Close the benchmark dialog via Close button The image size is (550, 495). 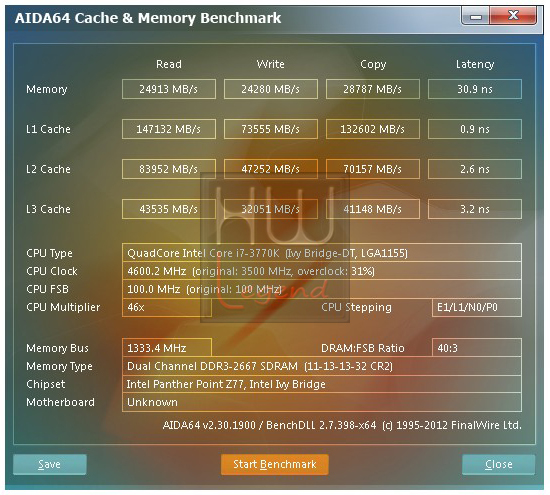click(498, 464)
